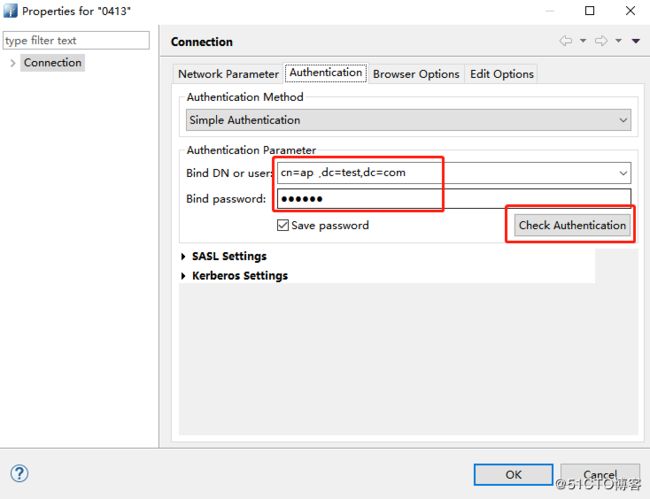Click the Properties window title icon
The height and width of the screenshot is (499, 650).
pyautogui.click(x=10, y=10)
